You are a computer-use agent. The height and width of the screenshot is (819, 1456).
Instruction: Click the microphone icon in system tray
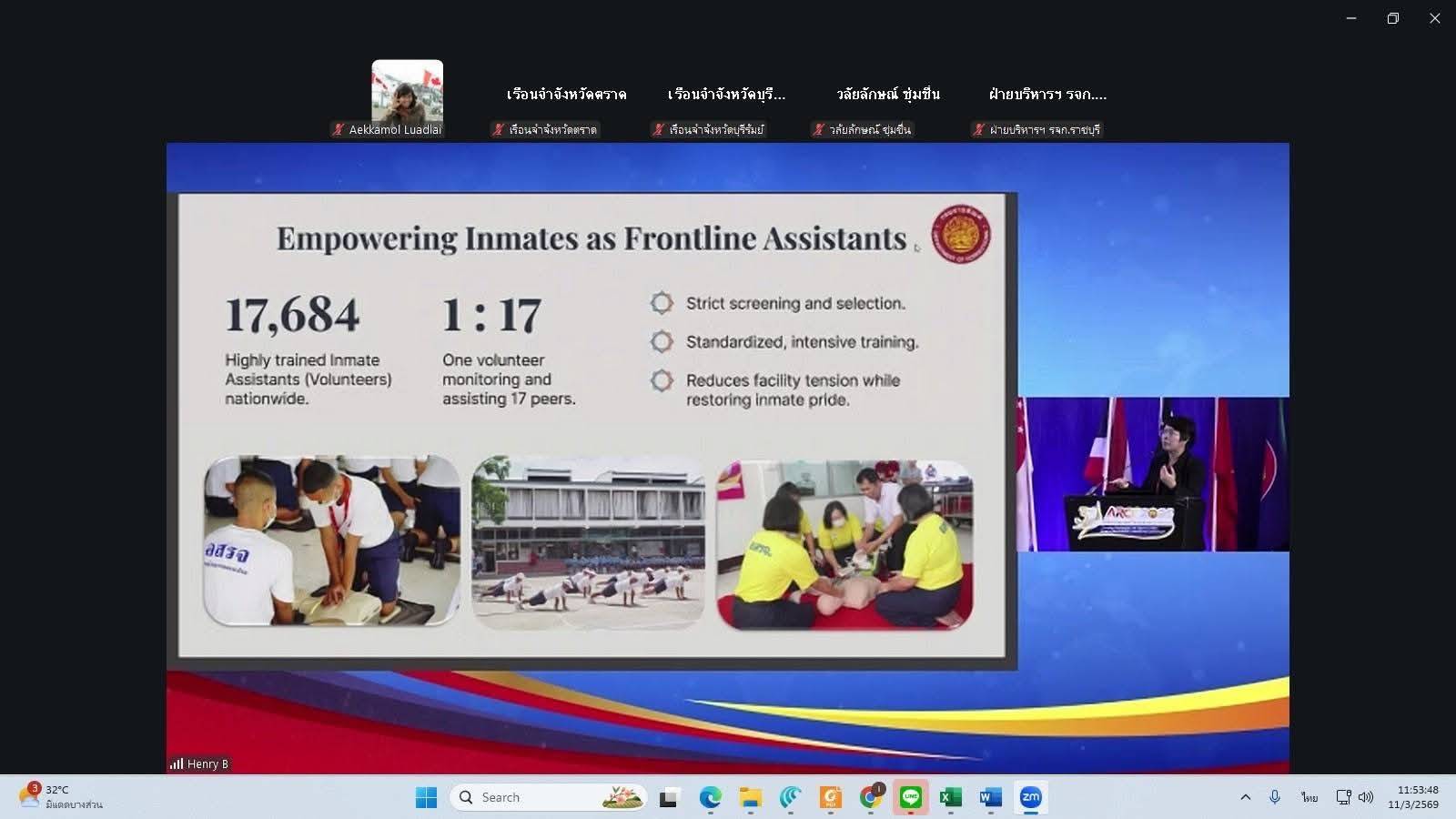coord(1275,797)
